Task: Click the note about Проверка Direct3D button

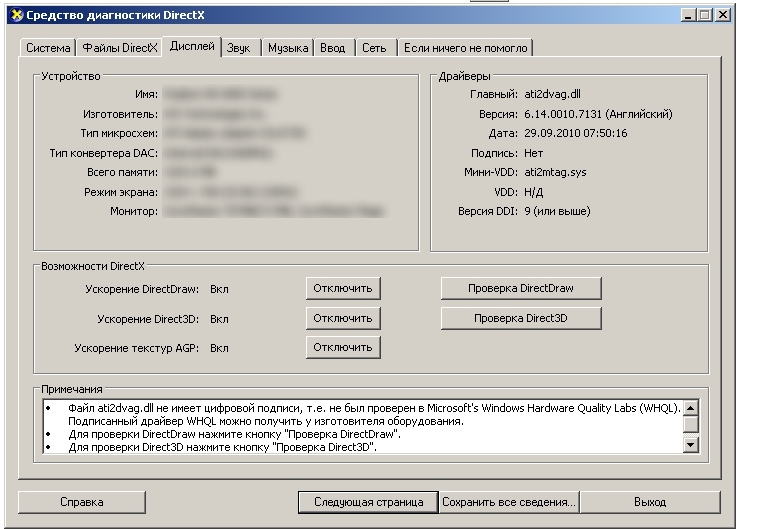Action: coord(222,447)
